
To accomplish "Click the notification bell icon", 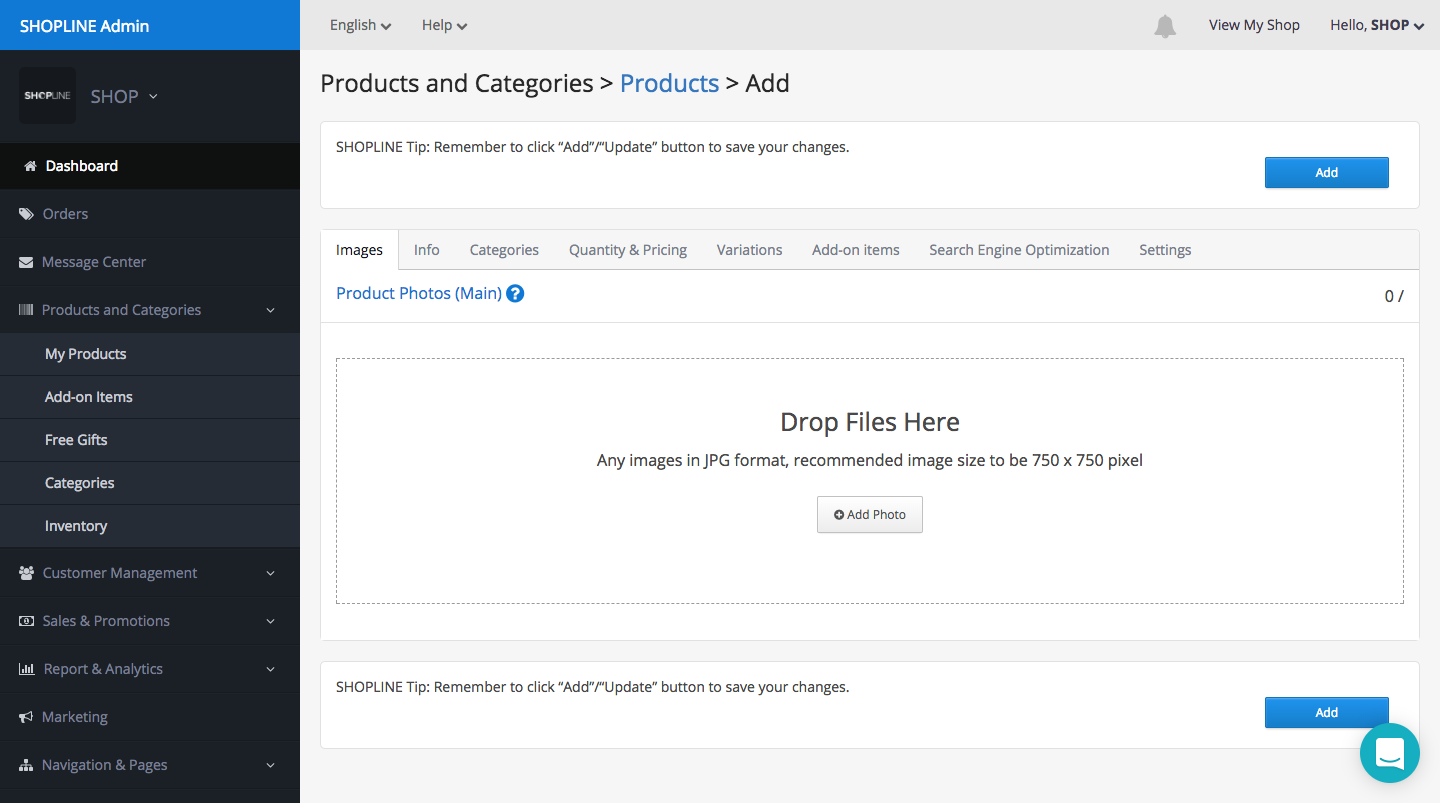I will 1164,26.
